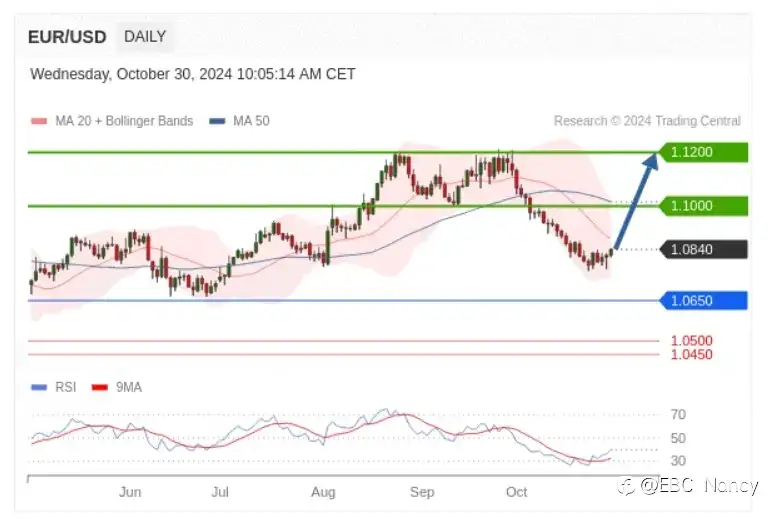Click the RSI 50 level label

pyautogui.click(x=678, y=438)
